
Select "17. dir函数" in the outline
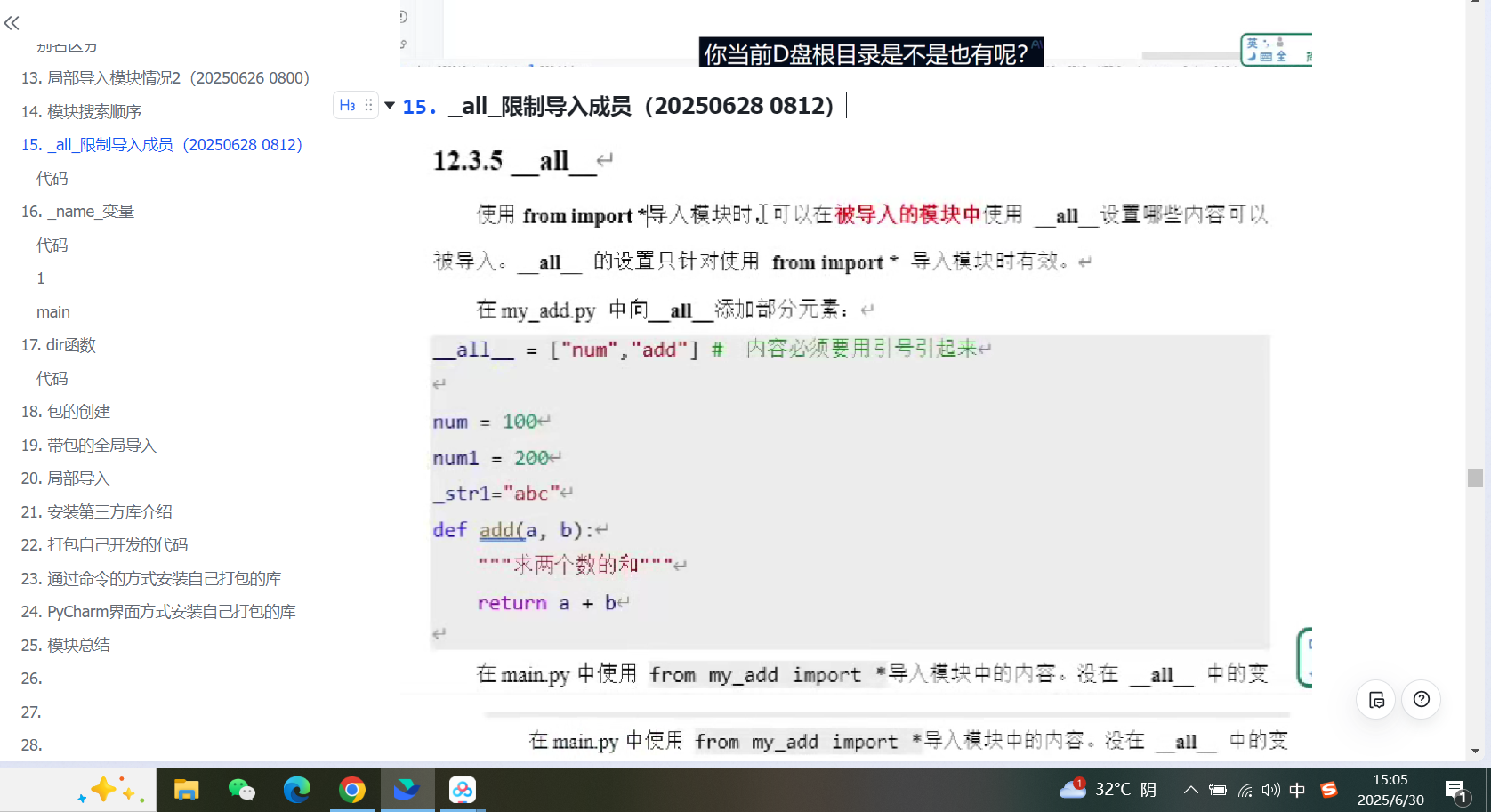[x=58, y=345]
